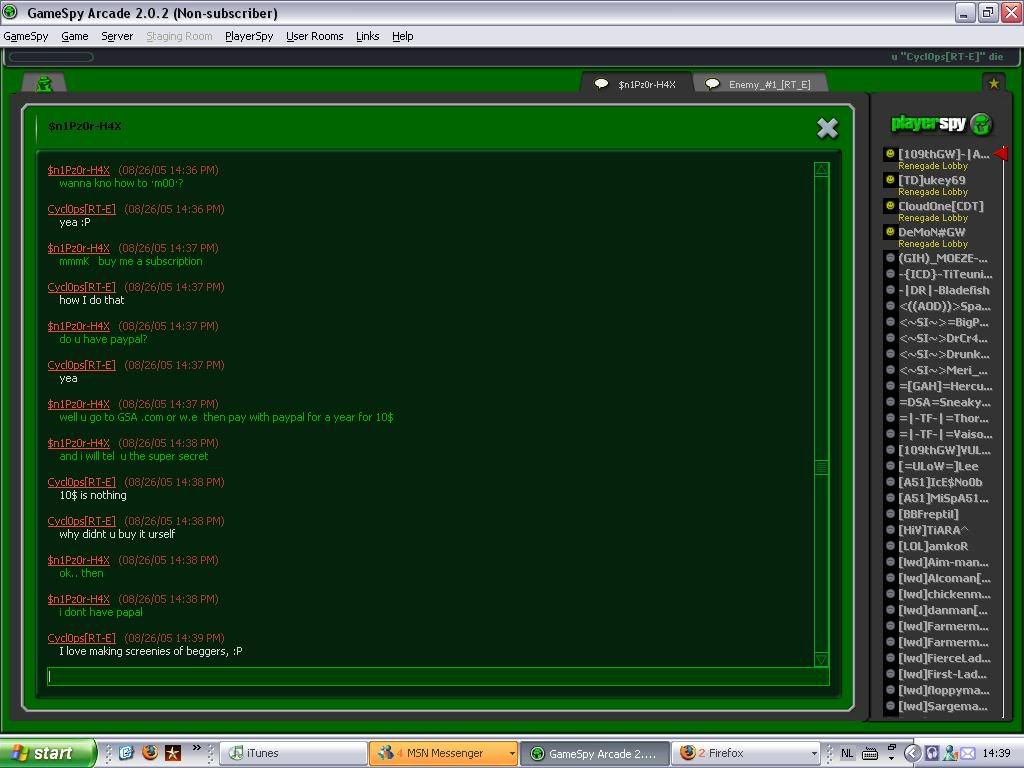Open the Game menu
The height and width of the screenshot is (768, 1024).
(74, 36)
